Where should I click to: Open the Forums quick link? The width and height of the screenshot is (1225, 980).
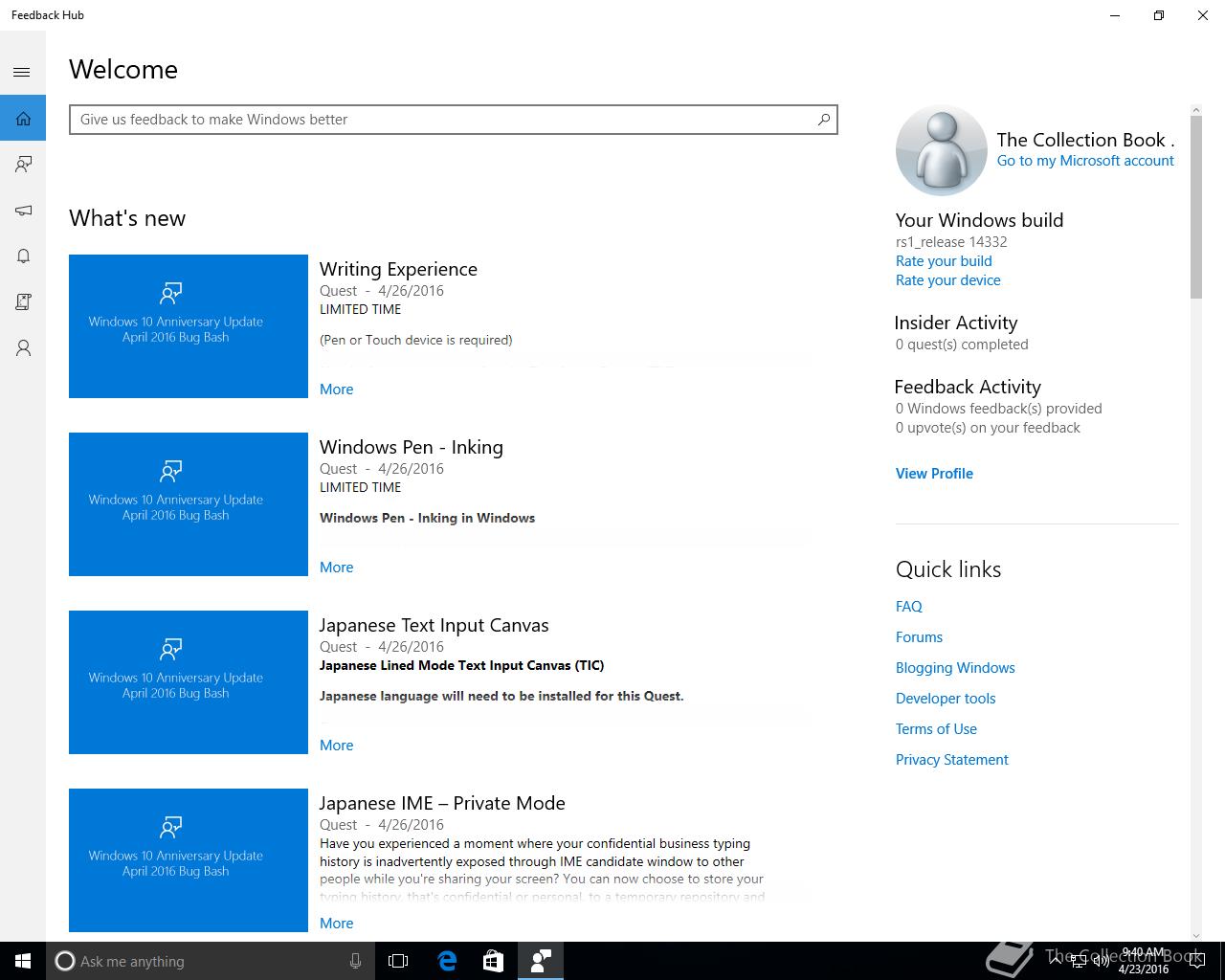click(x=919, y=637)
